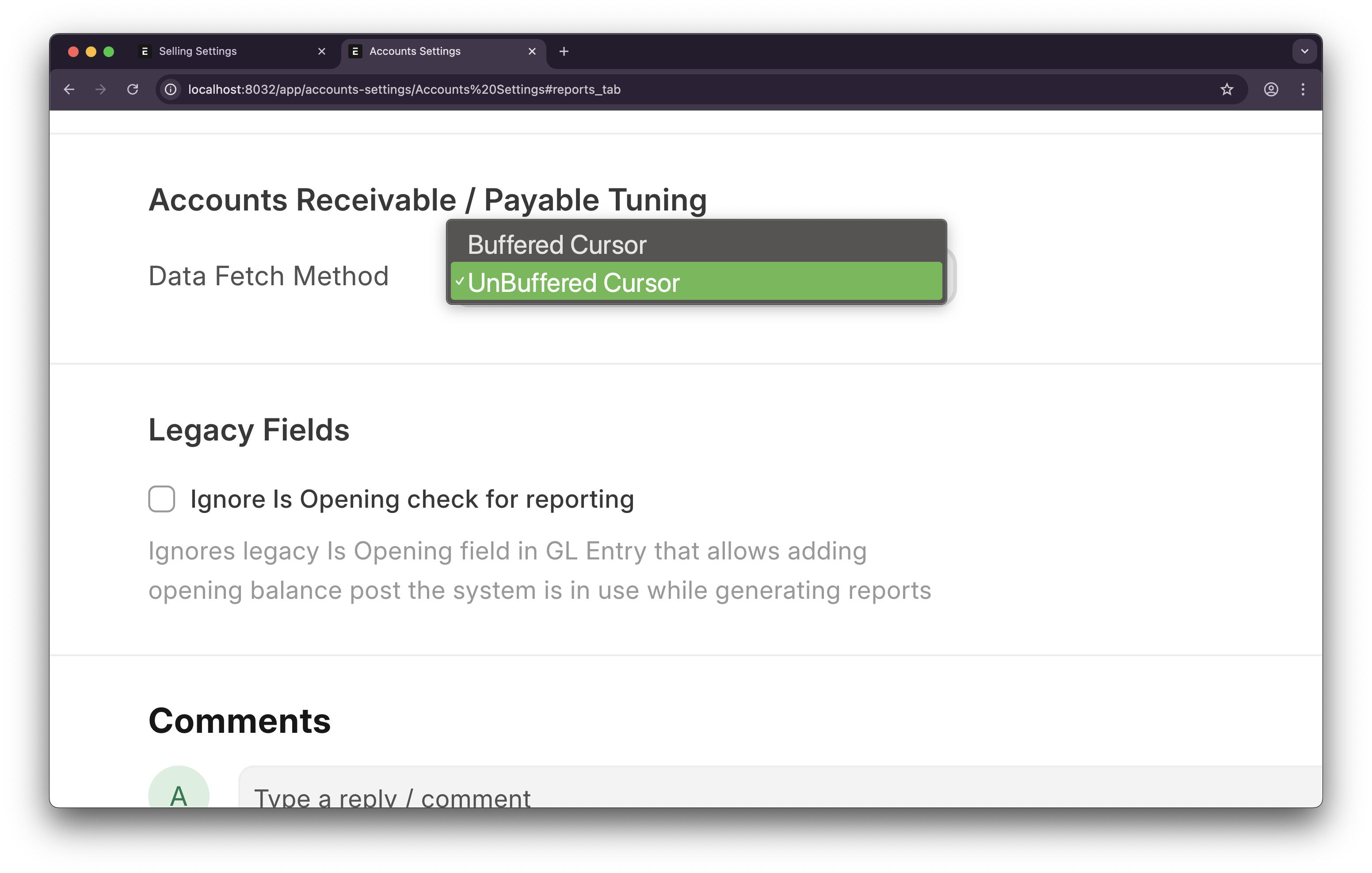
Task: Click the Selling Settings tab favicon
Action: pos(145,51)
